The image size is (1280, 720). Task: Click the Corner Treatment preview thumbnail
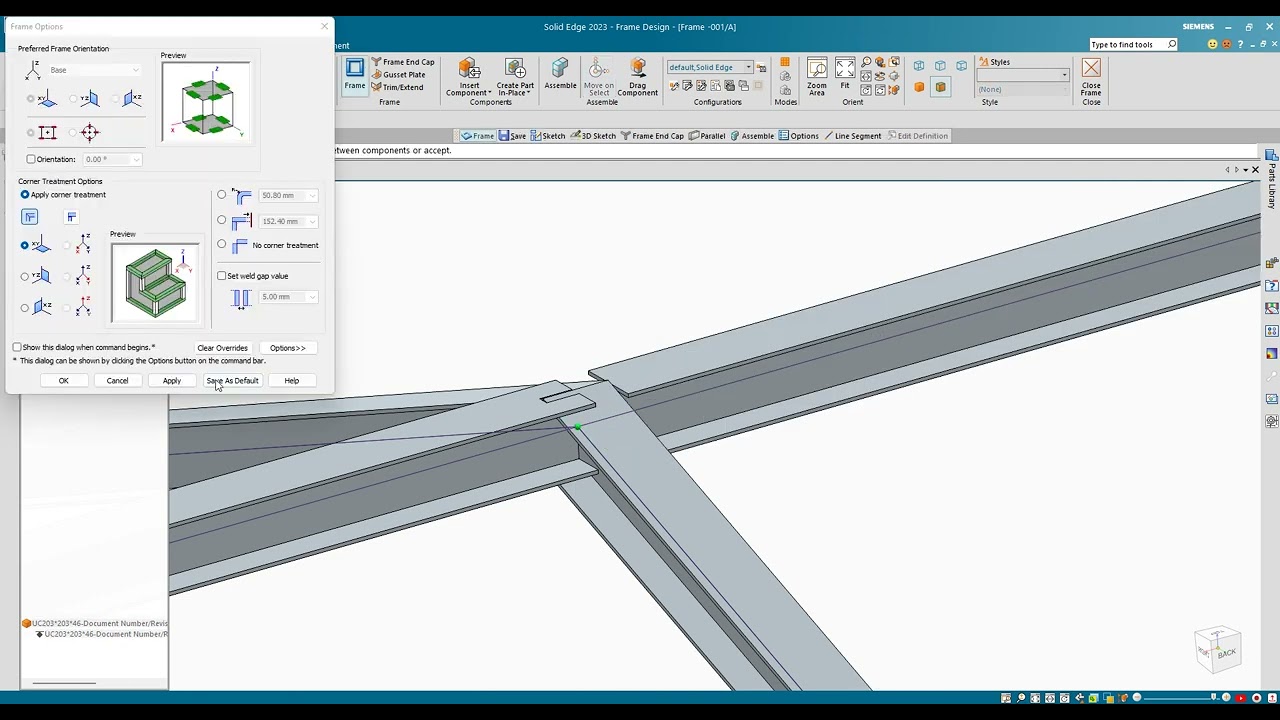point(155,283)
